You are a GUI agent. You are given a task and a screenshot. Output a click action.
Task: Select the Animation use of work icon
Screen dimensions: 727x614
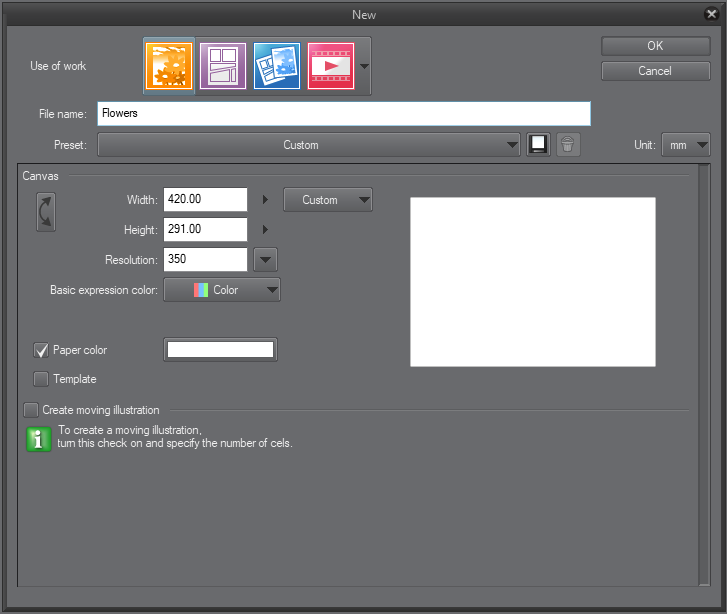point(331,66)
